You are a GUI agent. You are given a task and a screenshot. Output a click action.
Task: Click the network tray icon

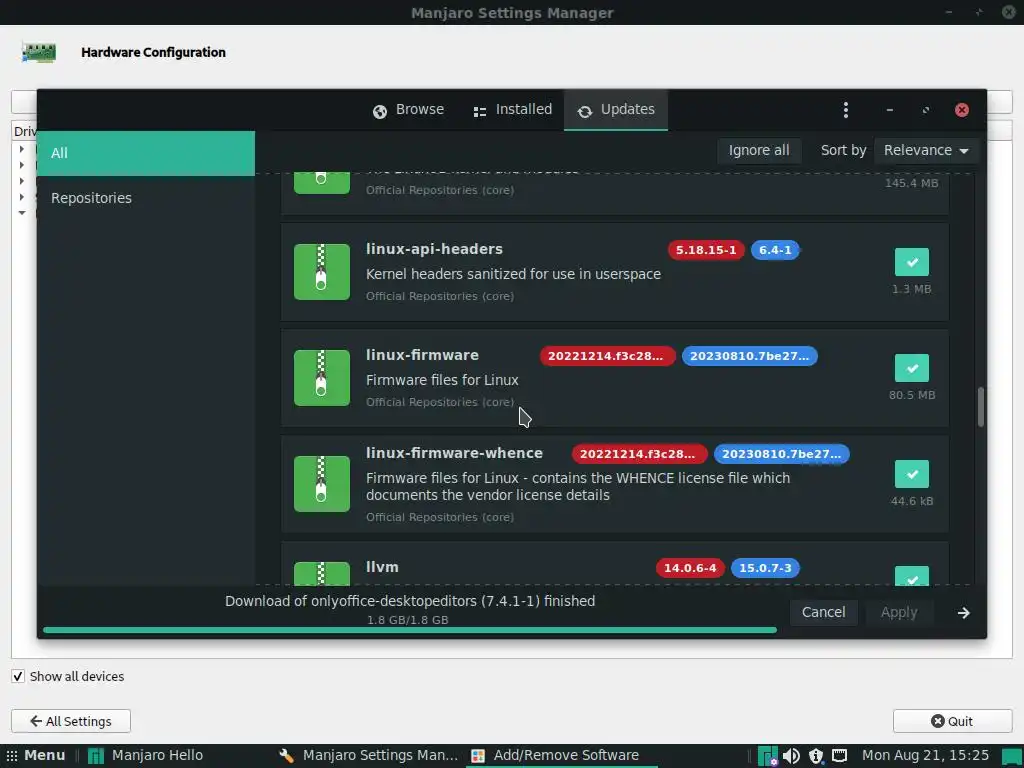tap(839, 756)
